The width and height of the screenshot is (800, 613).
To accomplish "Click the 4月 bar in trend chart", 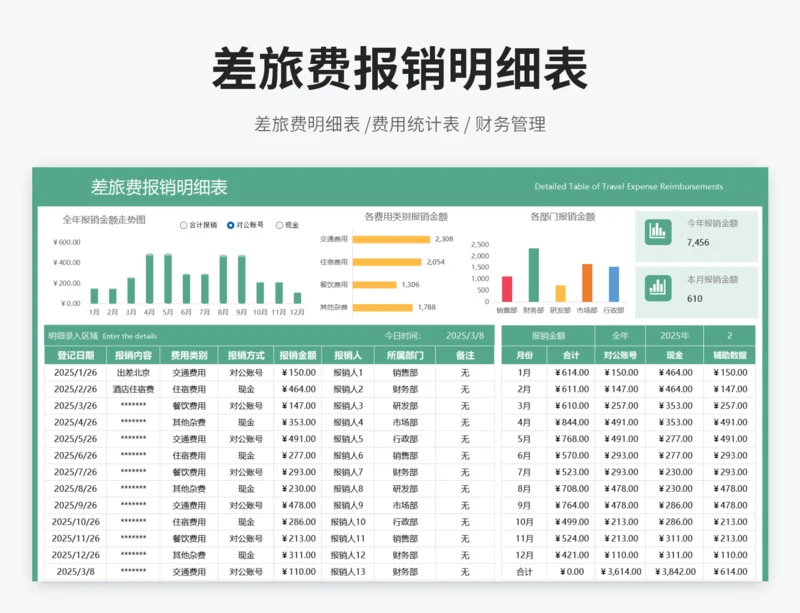I will pos(149,279).
